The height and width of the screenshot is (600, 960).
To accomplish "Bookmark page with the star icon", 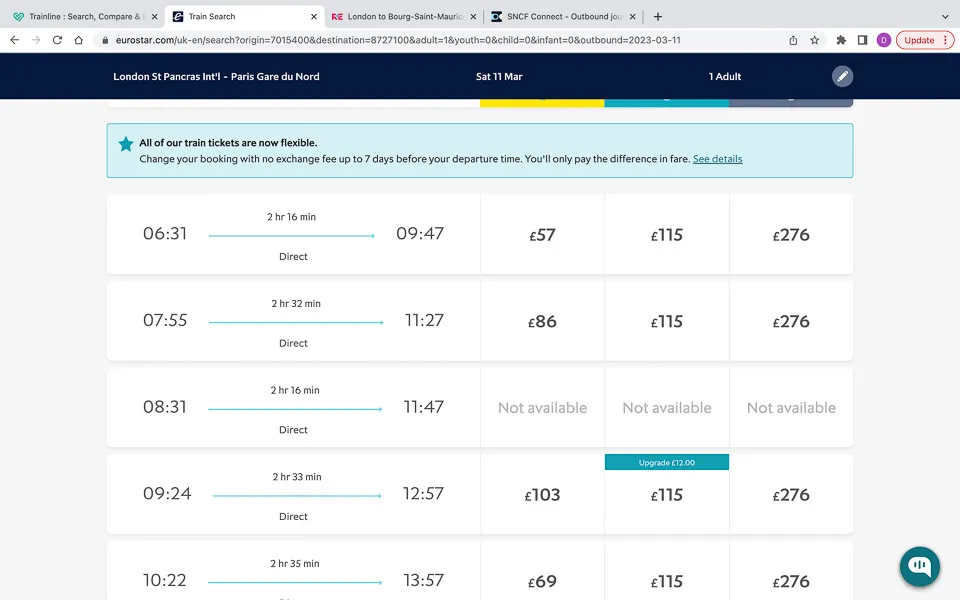I will coord(814,40).
